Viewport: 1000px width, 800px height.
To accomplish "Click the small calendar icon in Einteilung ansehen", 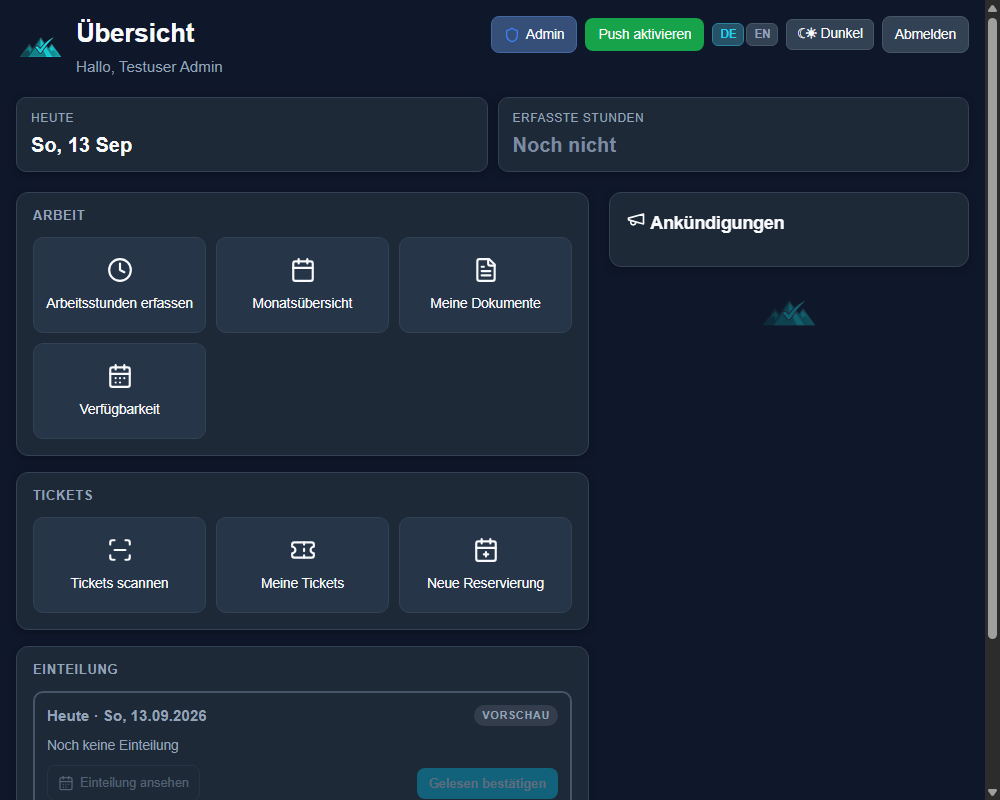I will coord(66,783).
